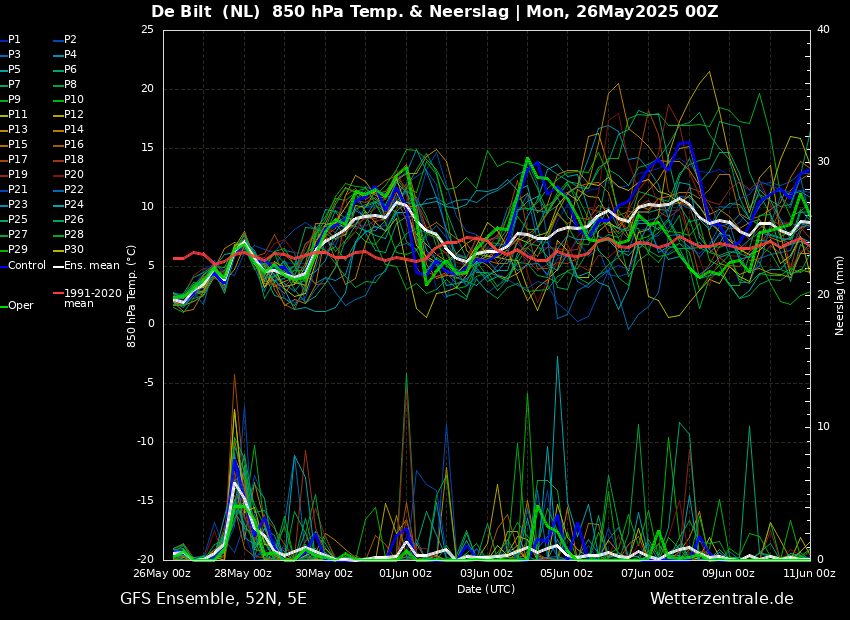Select the Ens. mean legend entry

point(86,266)
